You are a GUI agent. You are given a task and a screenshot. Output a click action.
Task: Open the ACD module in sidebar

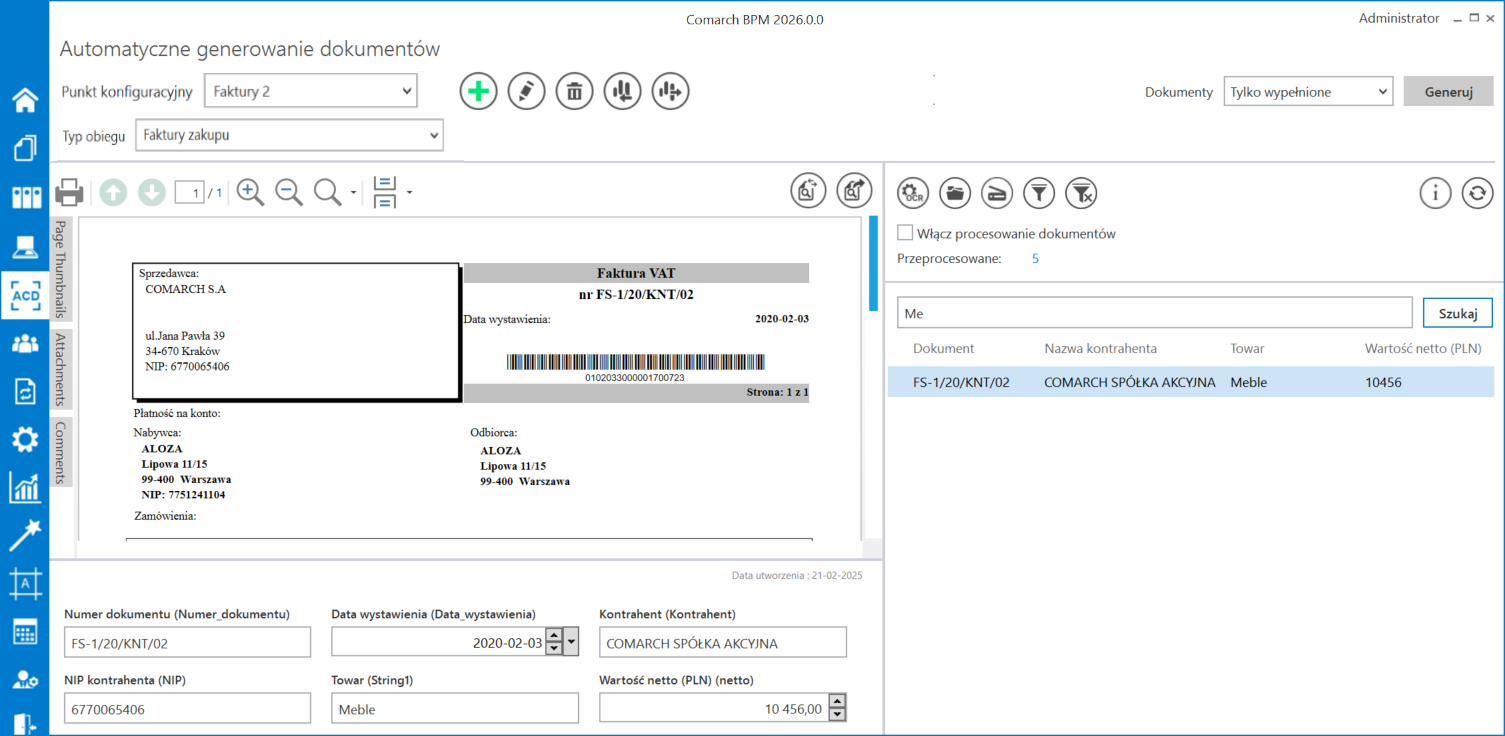[25, 296]
